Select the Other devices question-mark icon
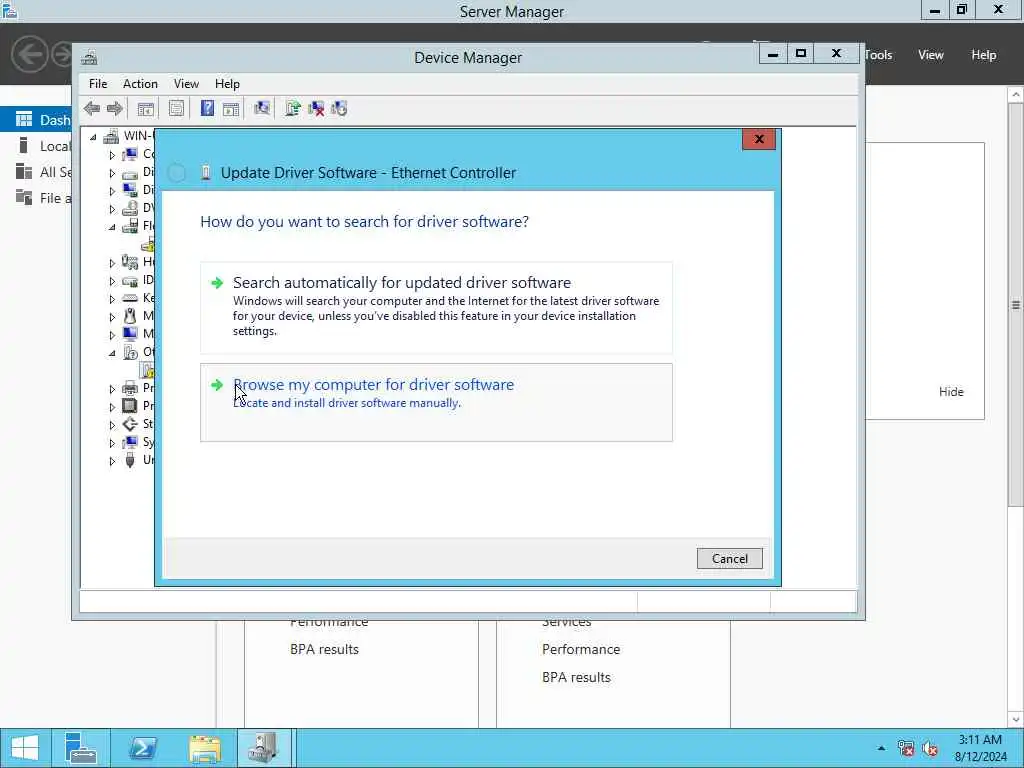The image size is (1024, 768). pos(130,352)
